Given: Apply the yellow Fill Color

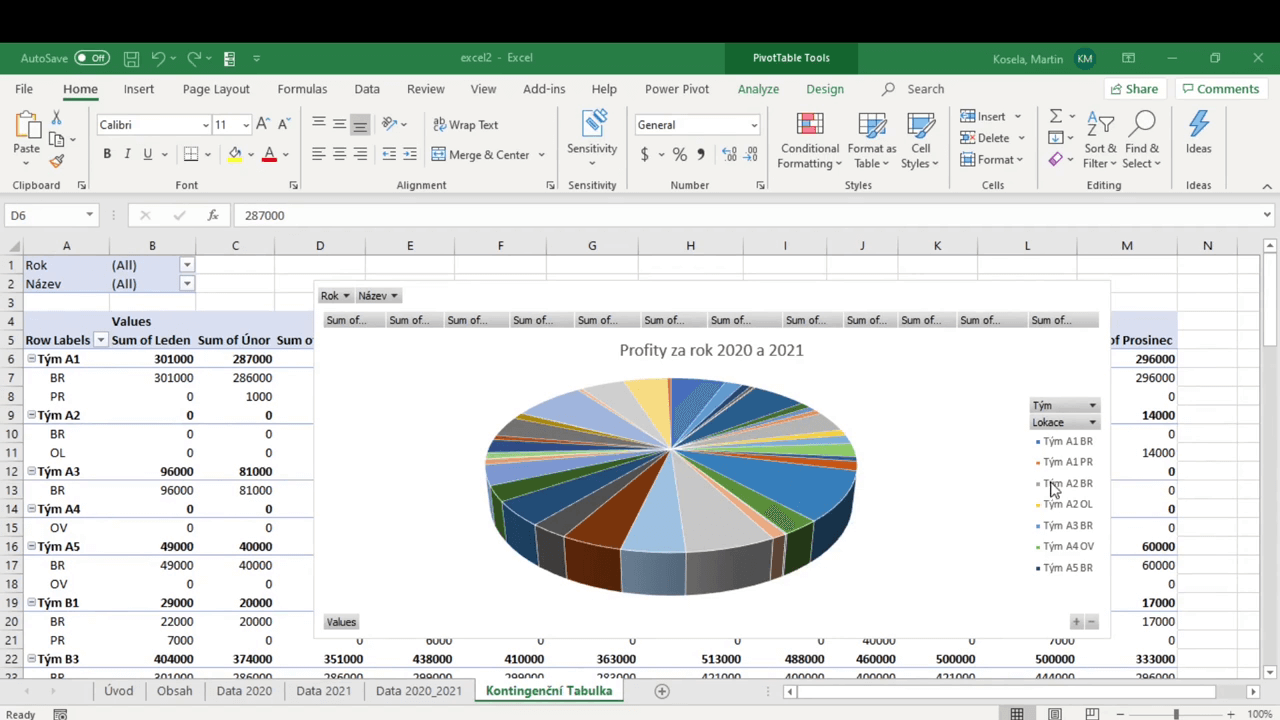Looking at the screenshot, I should [234, 154].
